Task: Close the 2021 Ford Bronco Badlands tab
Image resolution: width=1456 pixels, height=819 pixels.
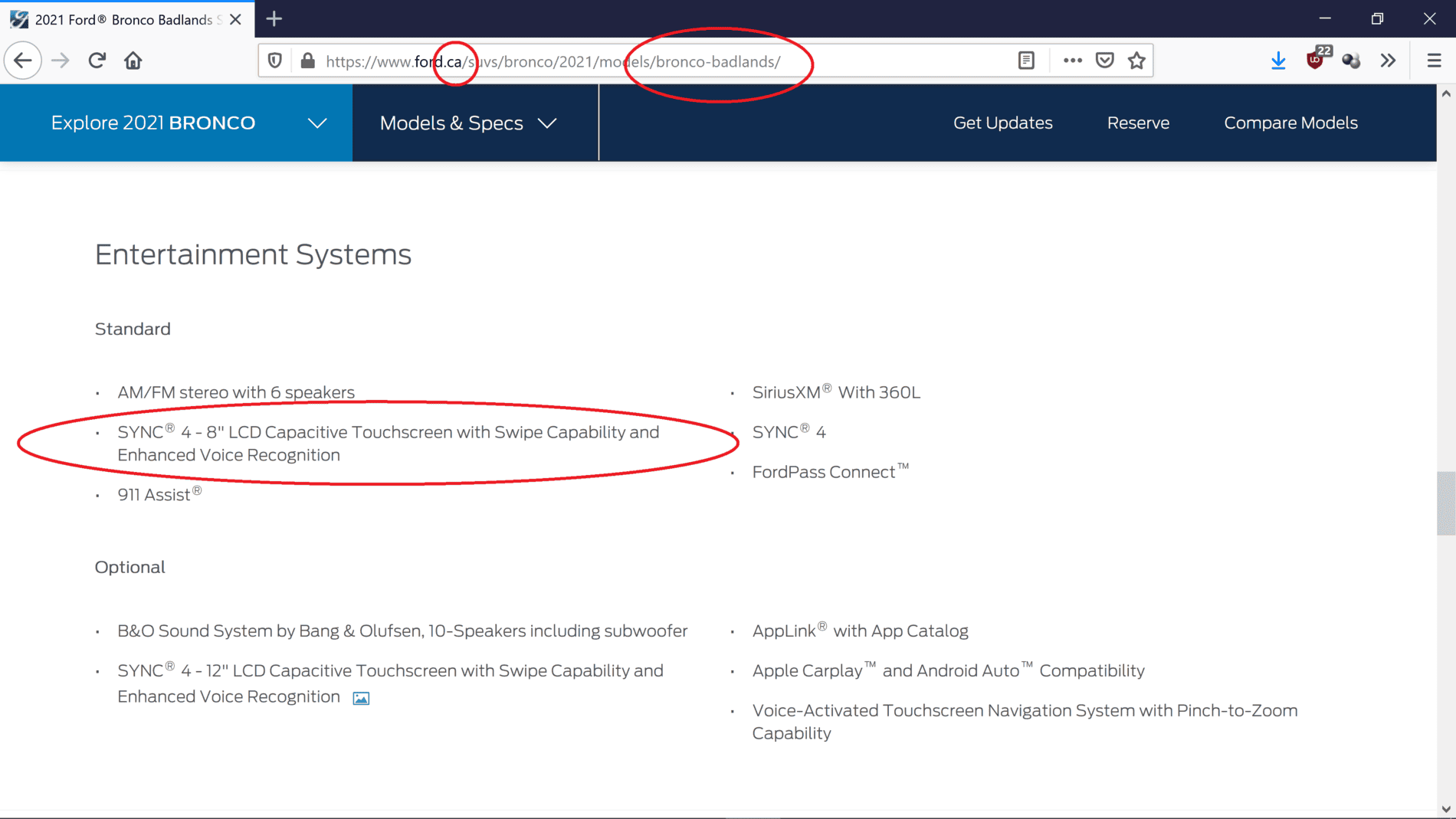Action: [236, 19]
